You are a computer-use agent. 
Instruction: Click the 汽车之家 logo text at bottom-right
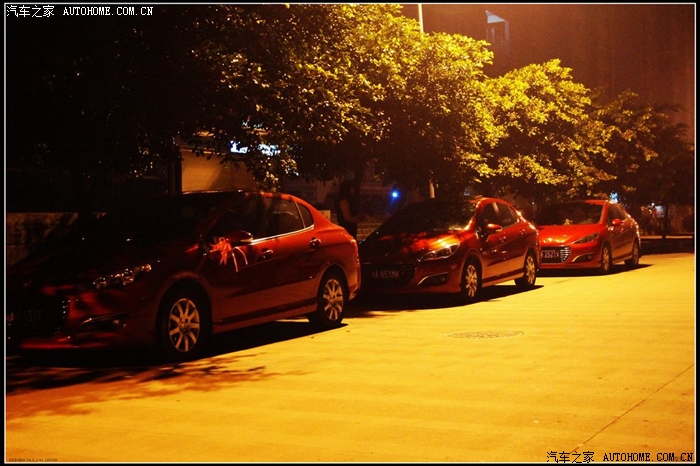pos(570,456)
